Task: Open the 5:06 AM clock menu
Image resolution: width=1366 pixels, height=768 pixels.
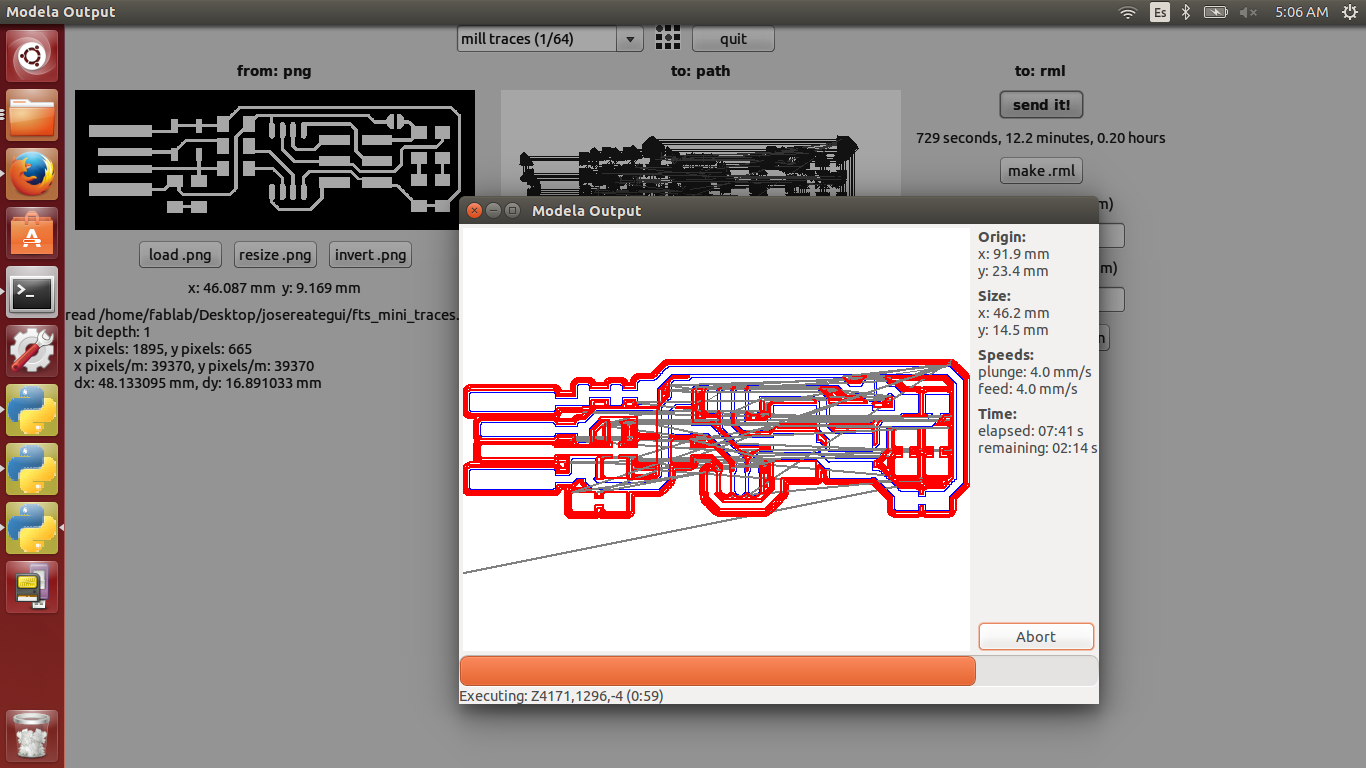Action: 1302,12
